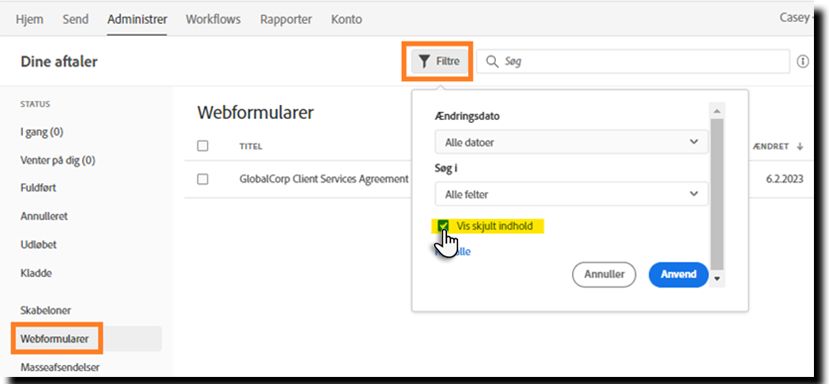The image size is (829, 384).
Task: Focus the Søg search input field
Action: coord(633,62)
